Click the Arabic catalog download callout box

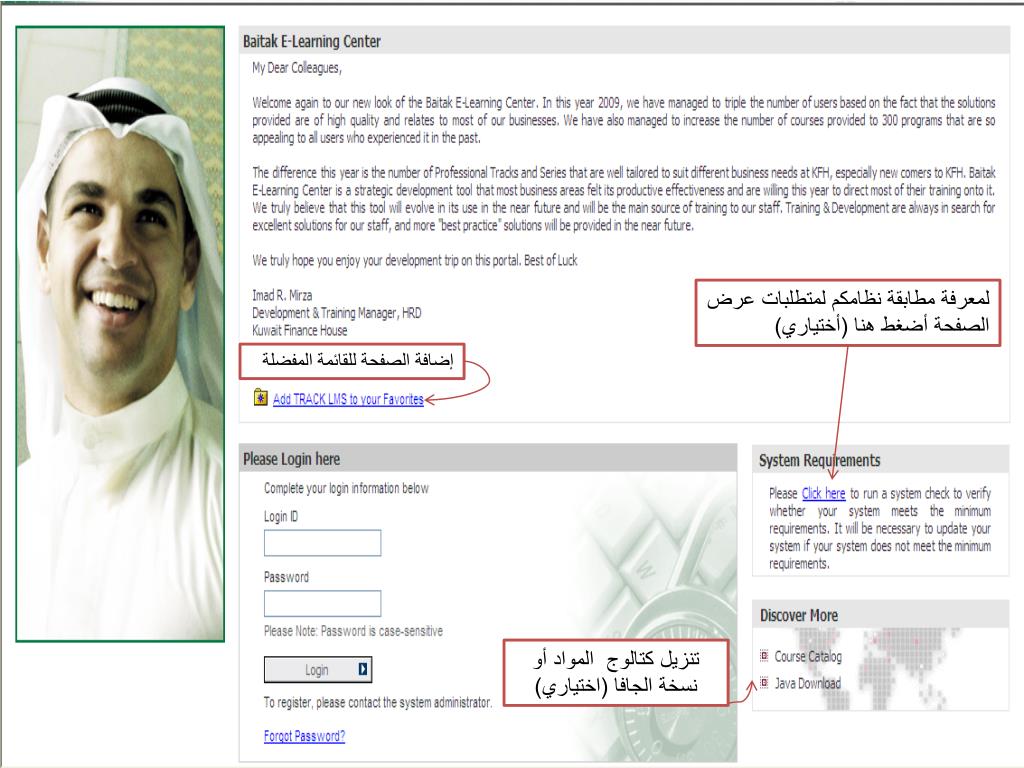point(616,672)
